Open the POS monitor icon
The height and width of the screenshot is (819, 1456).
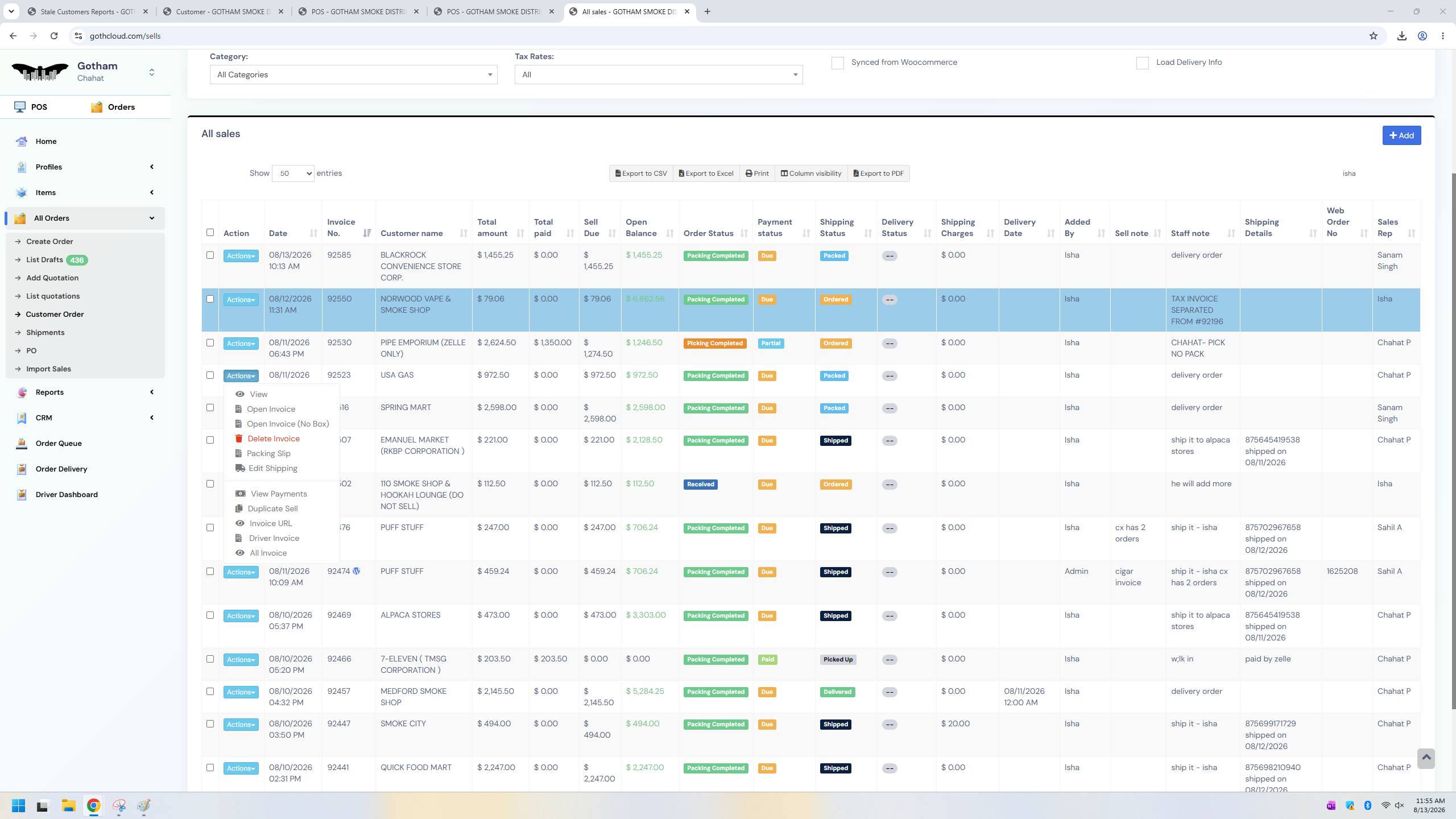tap(20, 107)
